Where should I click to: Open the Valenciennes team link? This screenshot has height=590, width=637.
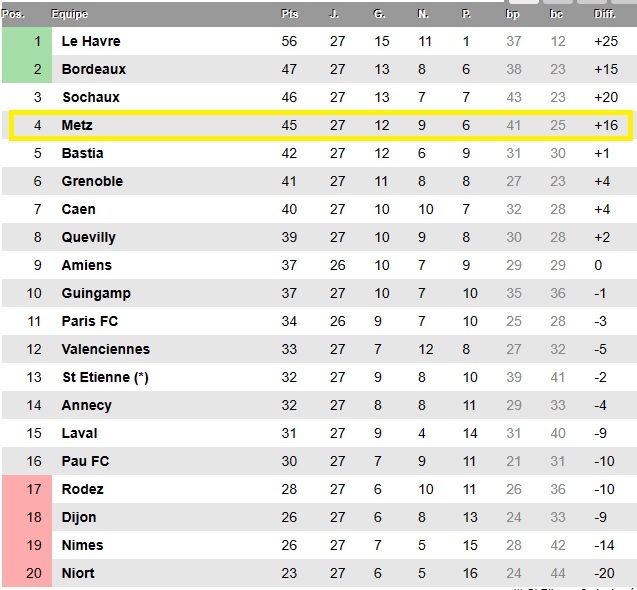[106, 349]
